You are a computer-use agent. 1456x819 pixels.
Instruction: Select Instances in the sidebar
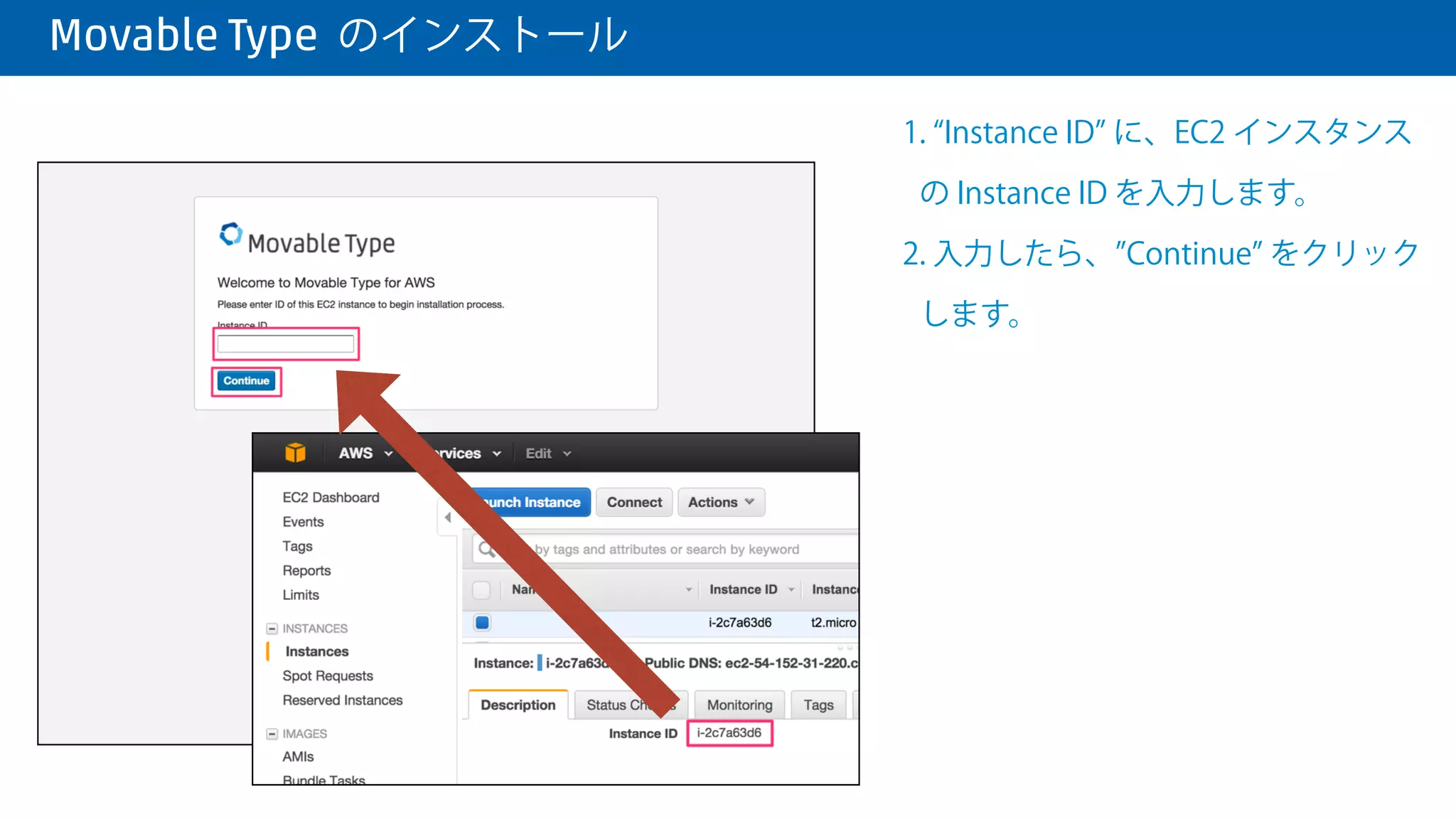pos(317,652)
